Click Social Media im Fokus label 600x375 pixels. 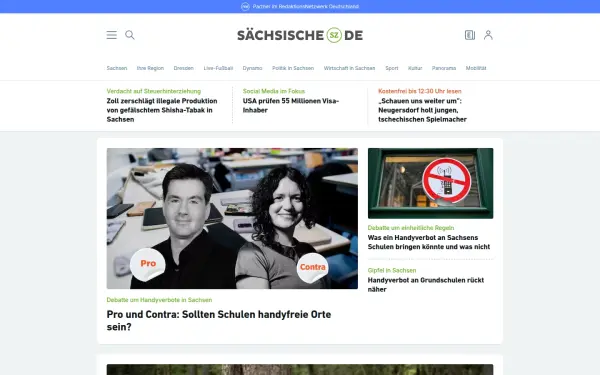click(x=274, y=91)
